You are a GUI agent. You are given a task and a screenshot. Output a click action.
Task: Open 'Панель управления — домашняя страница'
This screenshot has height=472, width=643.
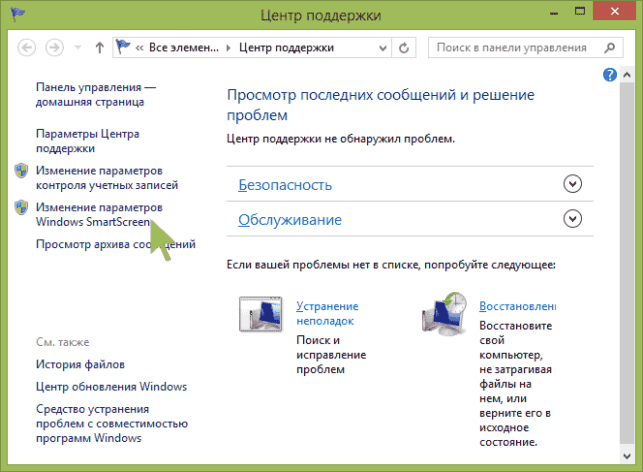point(96,94)
